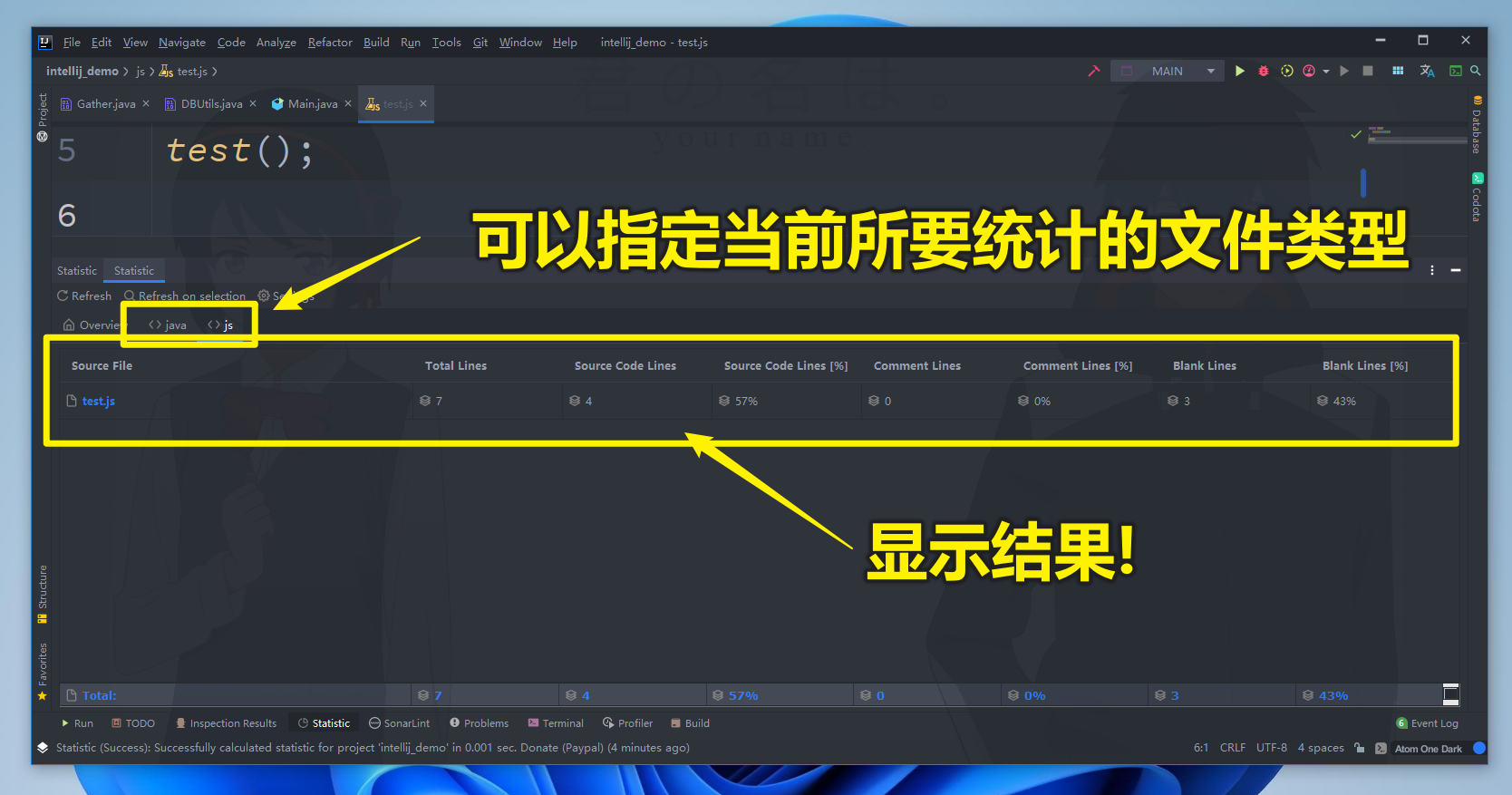Open the Atom One Dark theme switcher
This screenshot has height=795, width=1512.
[1428, 749]
